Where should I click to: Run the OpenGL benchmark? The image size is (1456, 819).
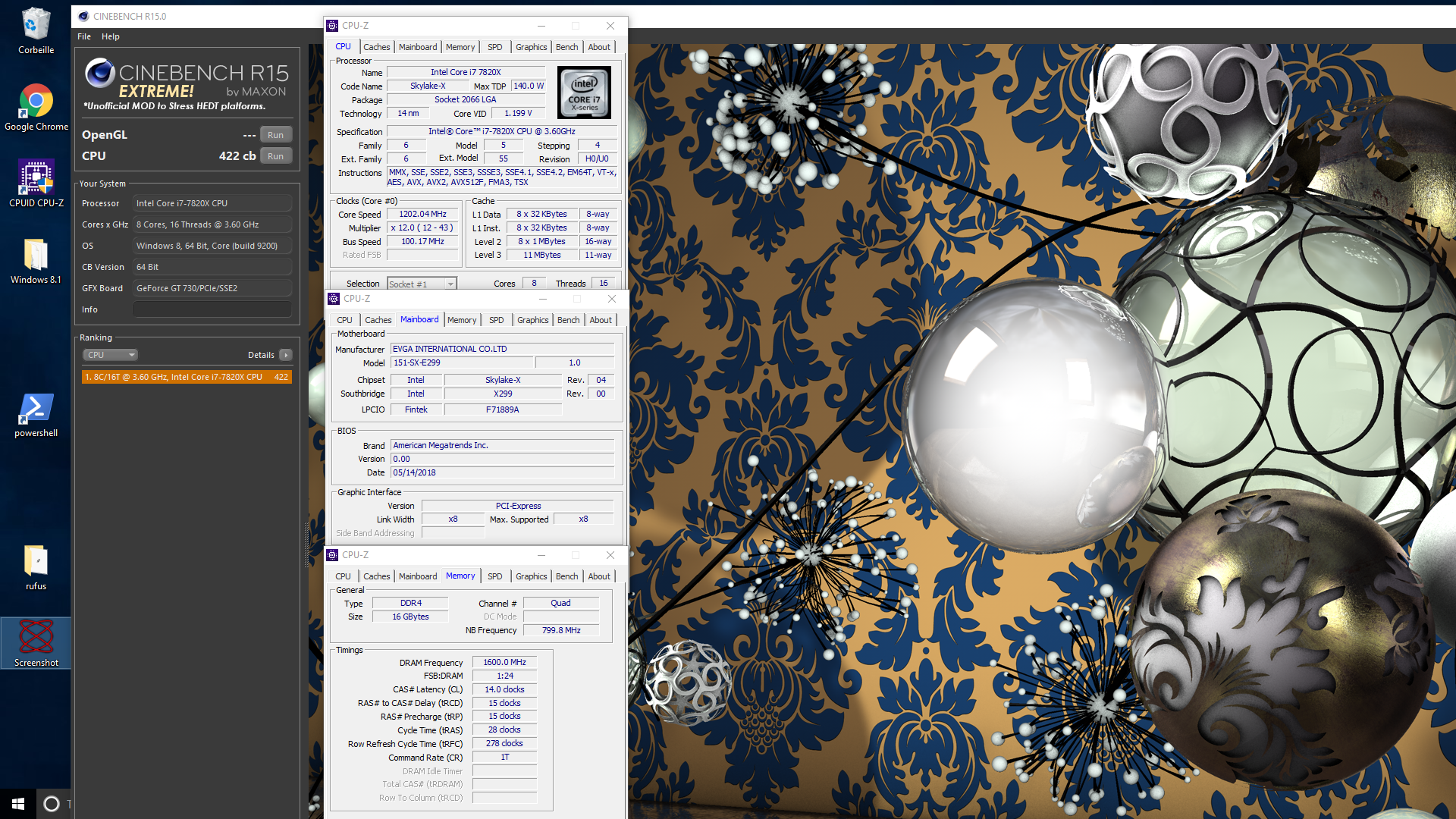click(276, 135)
